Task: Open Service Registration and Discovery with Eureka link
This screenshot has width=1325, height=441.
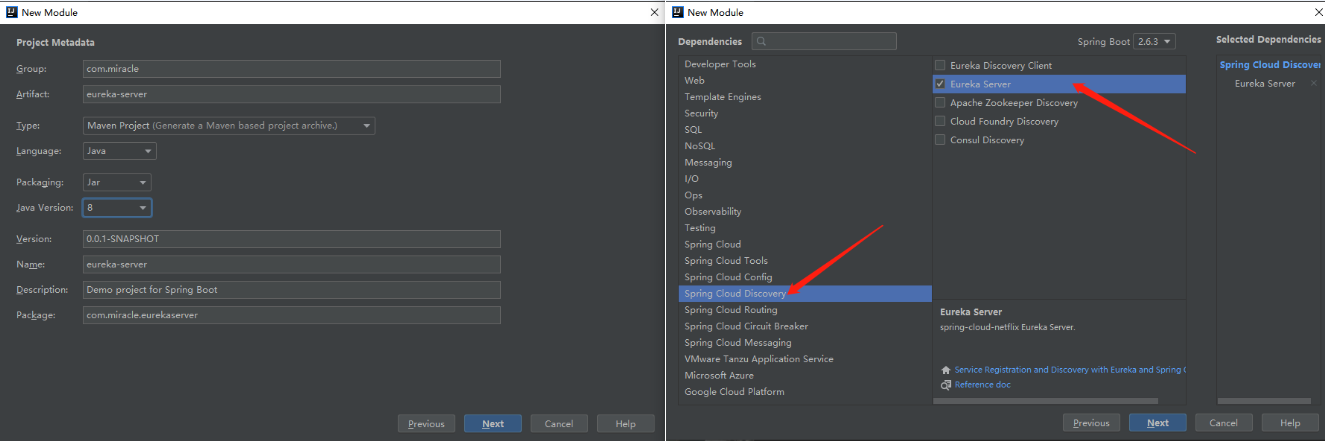Action: [1070, 370]
